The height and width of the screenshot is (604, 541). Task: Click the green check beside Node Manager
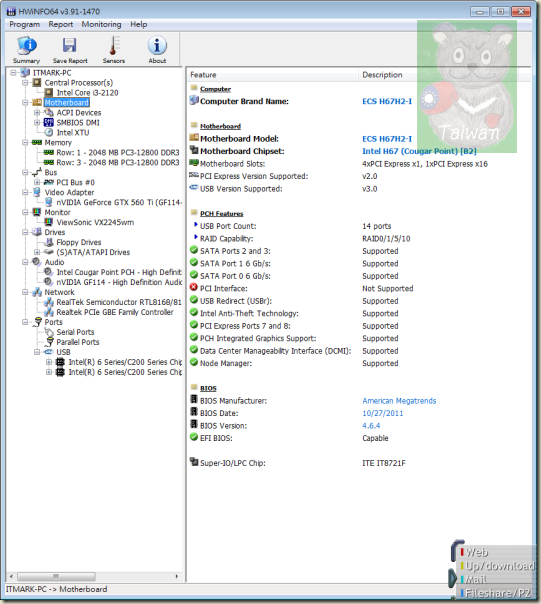(194, 362)
